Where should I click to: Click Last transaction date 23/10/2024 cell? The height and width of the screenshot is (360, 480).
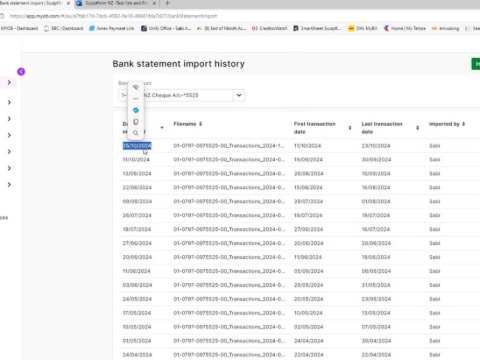376,146
